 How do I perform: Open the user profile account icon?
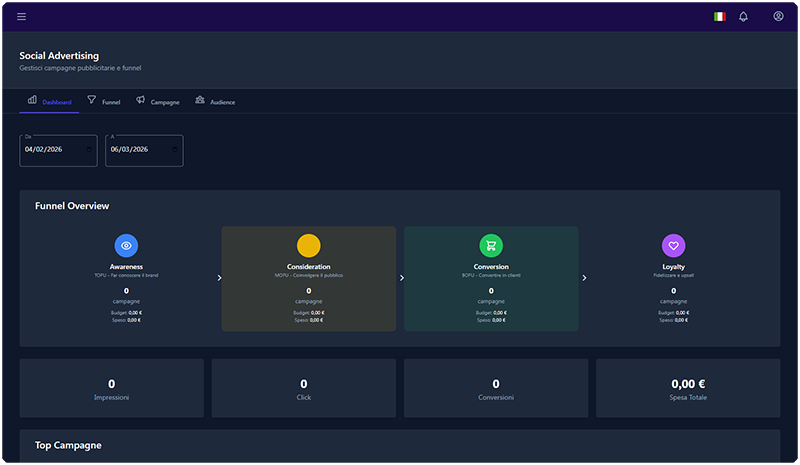(778, 16)
